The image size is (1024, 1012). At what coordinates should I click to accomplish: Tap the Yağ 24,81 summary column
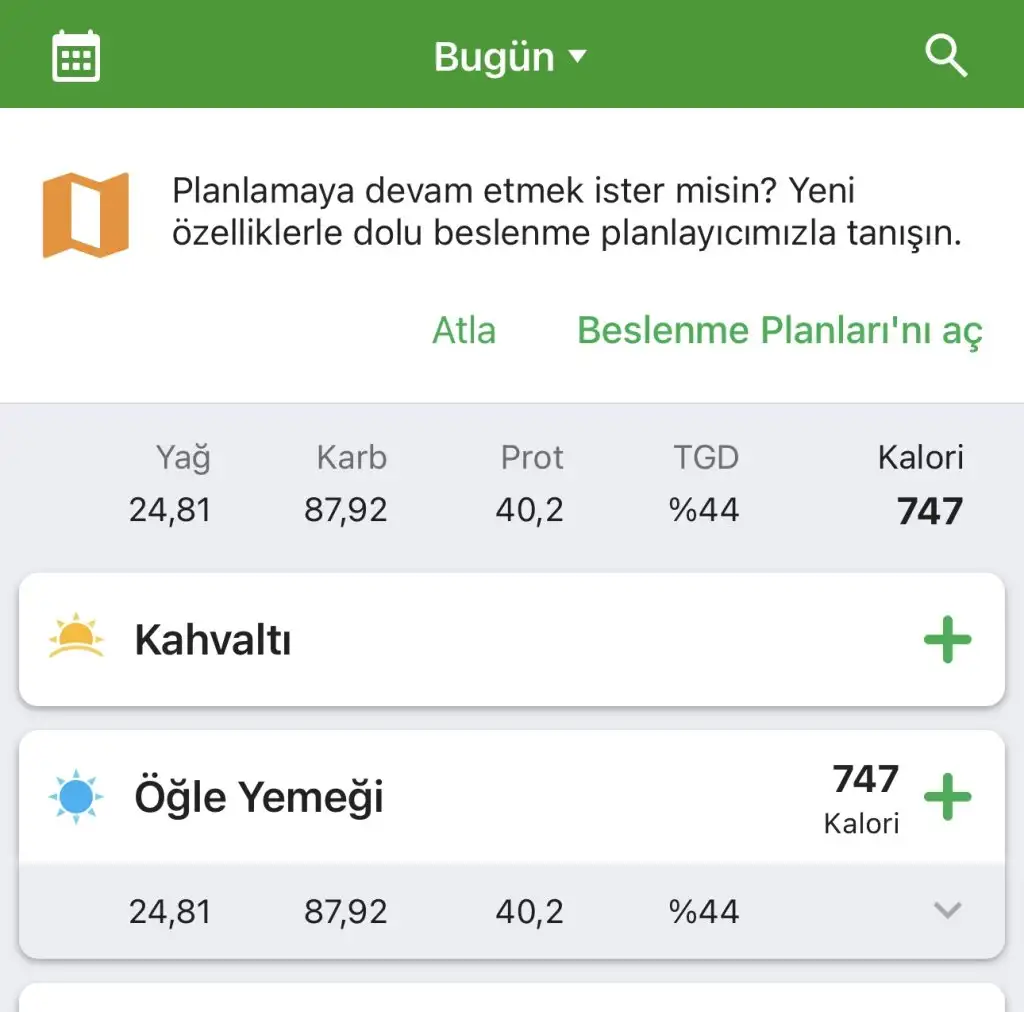tap(170, 484)
